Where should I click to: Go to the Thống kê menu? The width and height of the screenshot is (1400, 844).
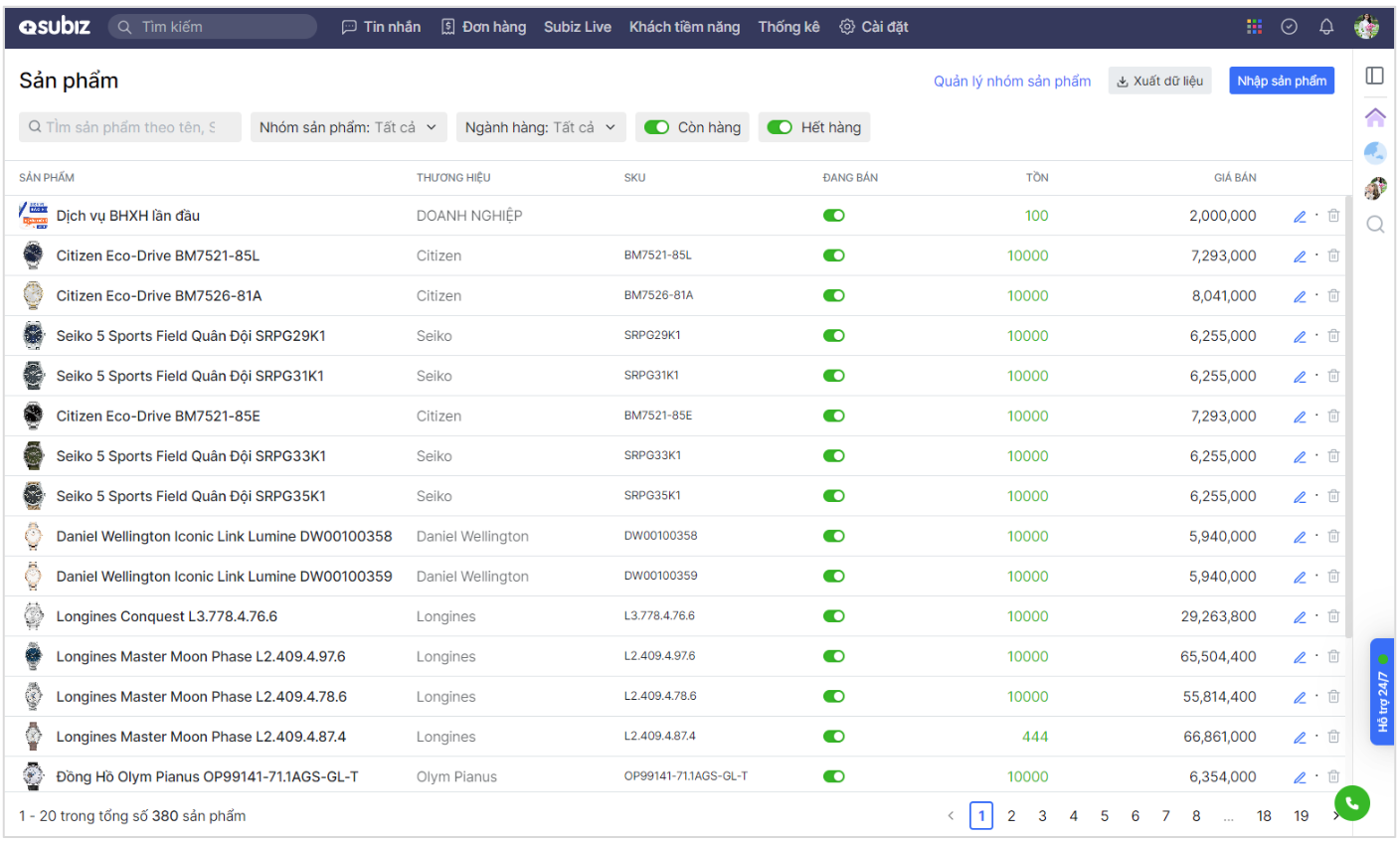[788, 27]
